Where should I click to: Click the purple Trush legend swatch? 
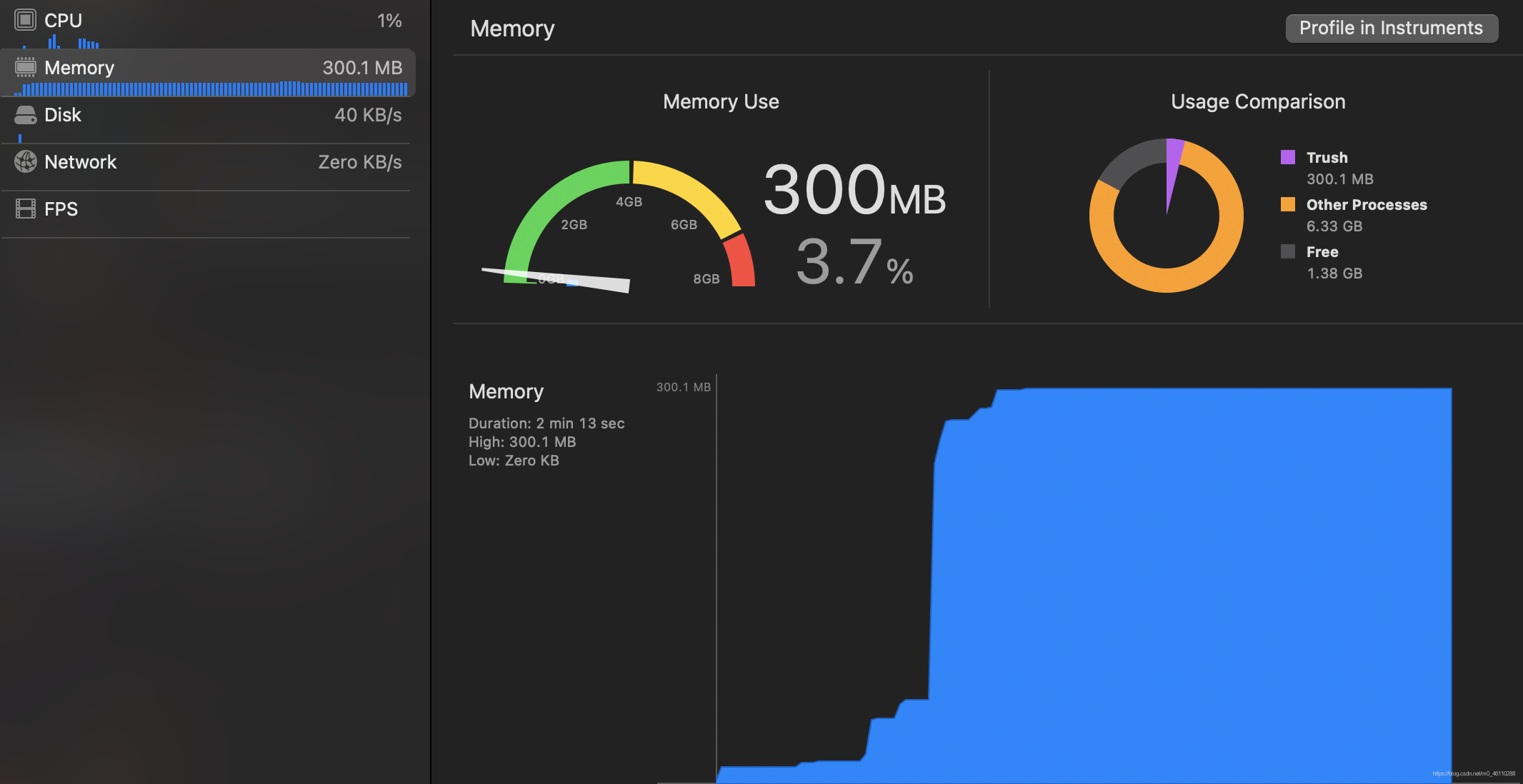(x=1287, y=157)
